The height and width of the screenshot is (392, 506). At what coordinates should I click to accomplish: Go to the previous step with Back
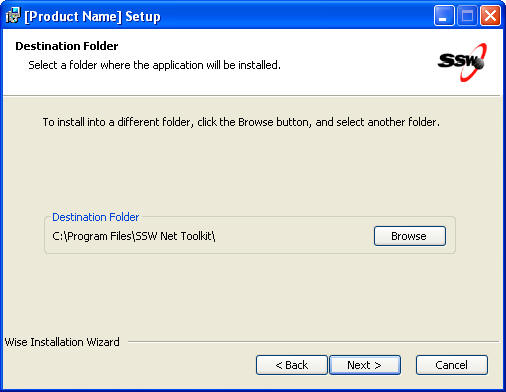click(x=292, y=365)
